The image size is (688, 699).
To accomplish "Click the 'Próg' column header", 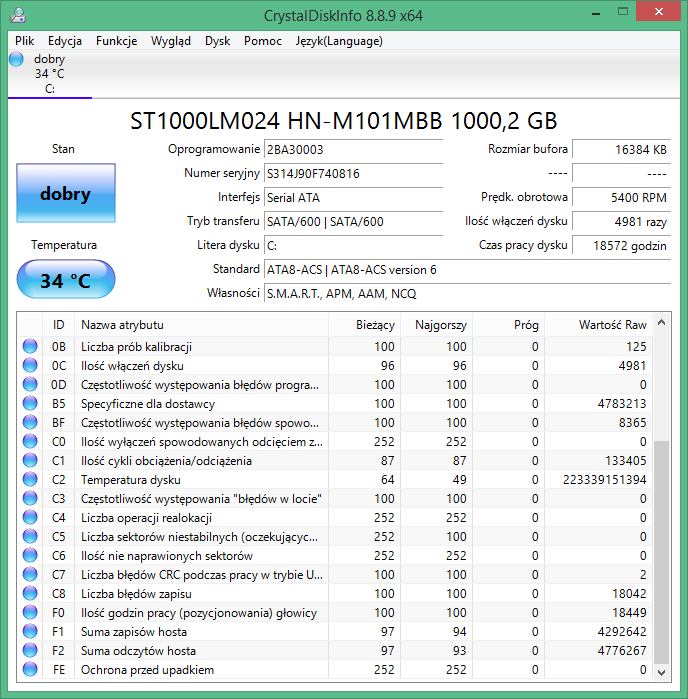I will 509,325.
